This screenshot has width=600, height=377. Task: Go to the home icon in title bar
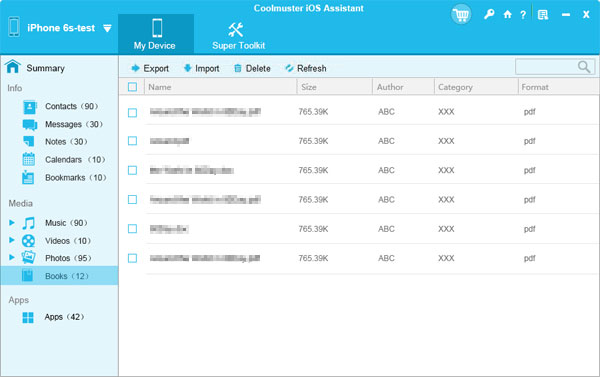click(x=507, y=15)
